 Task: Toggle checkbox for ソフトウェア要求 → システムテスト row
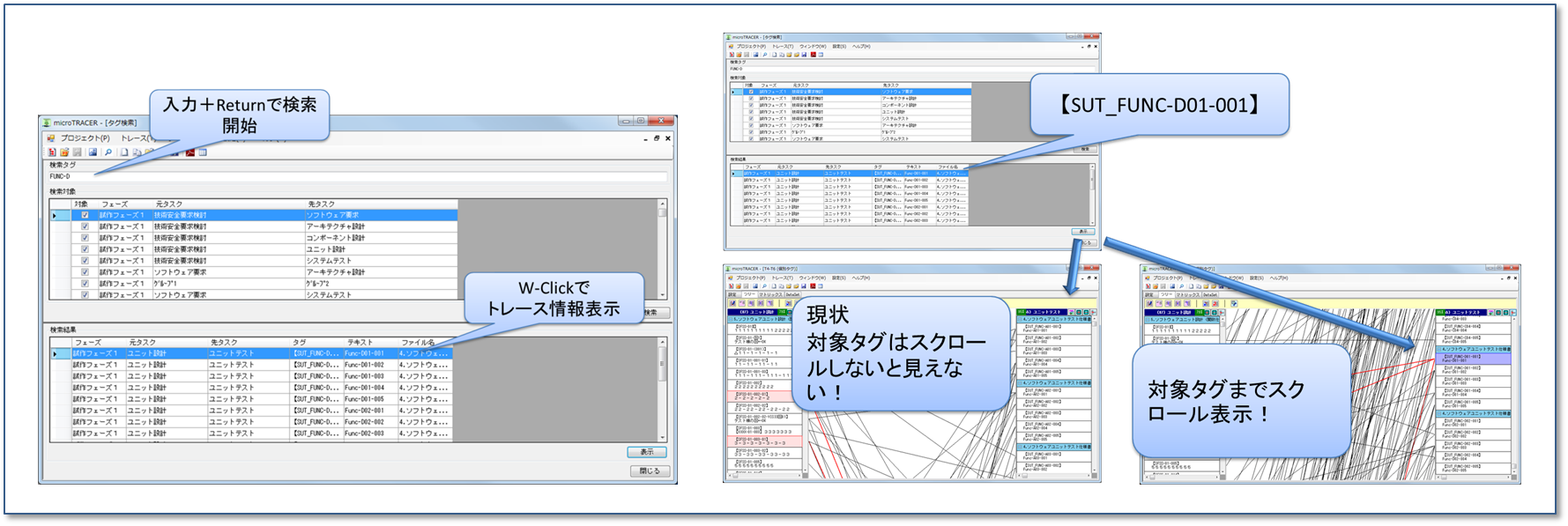[x=85, y=295]
